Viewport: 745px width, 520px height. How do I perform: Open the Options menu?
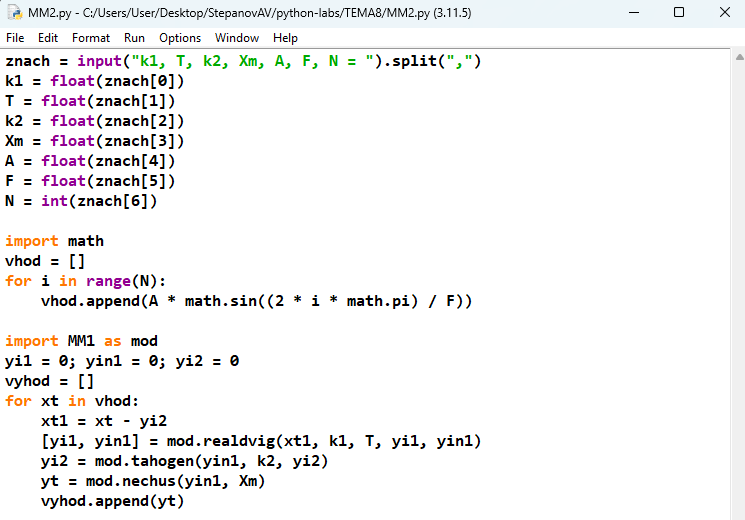(x=180, y=38)
